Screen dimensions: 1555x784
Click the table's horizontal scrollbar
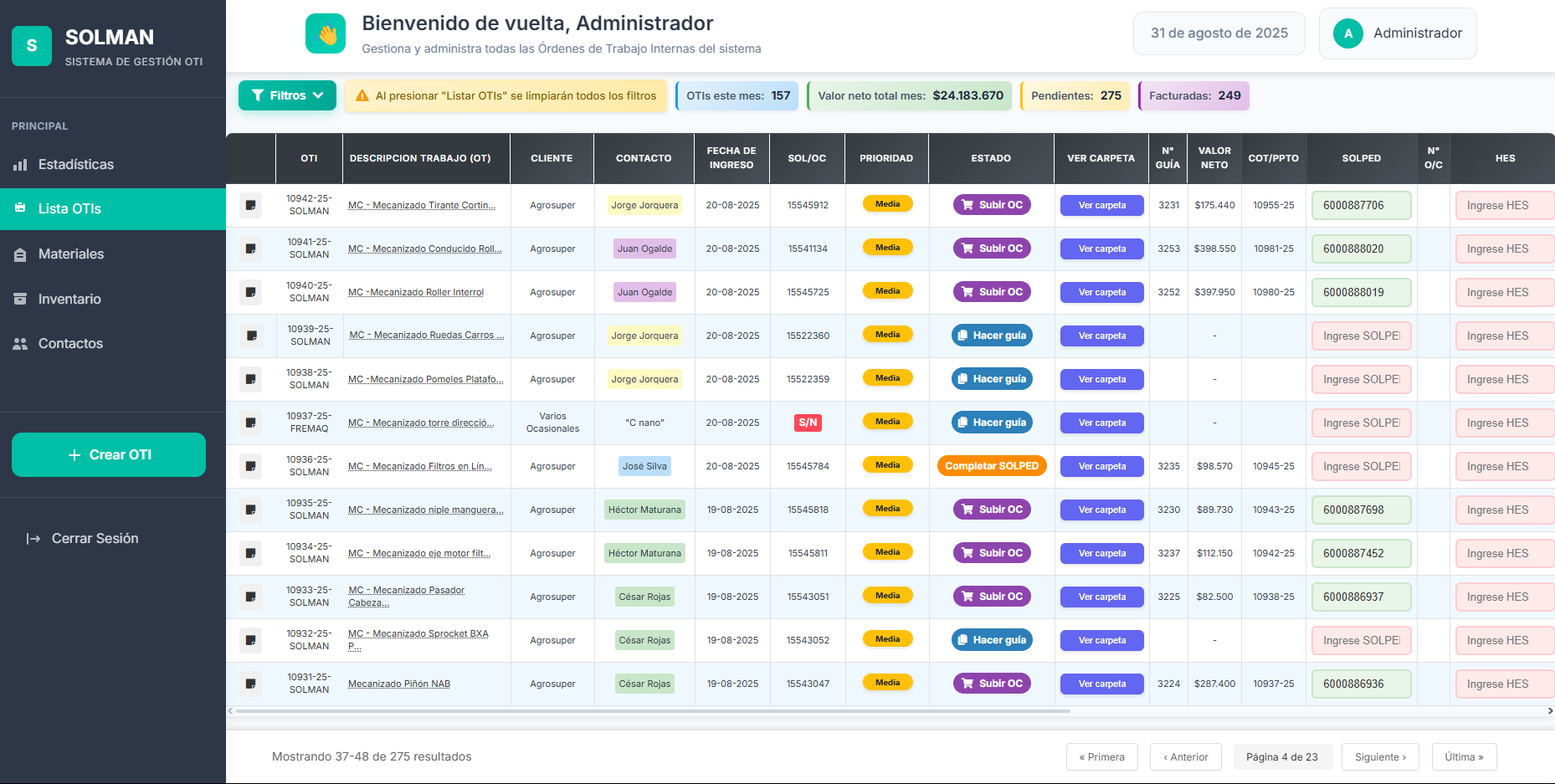coord(653,711)
